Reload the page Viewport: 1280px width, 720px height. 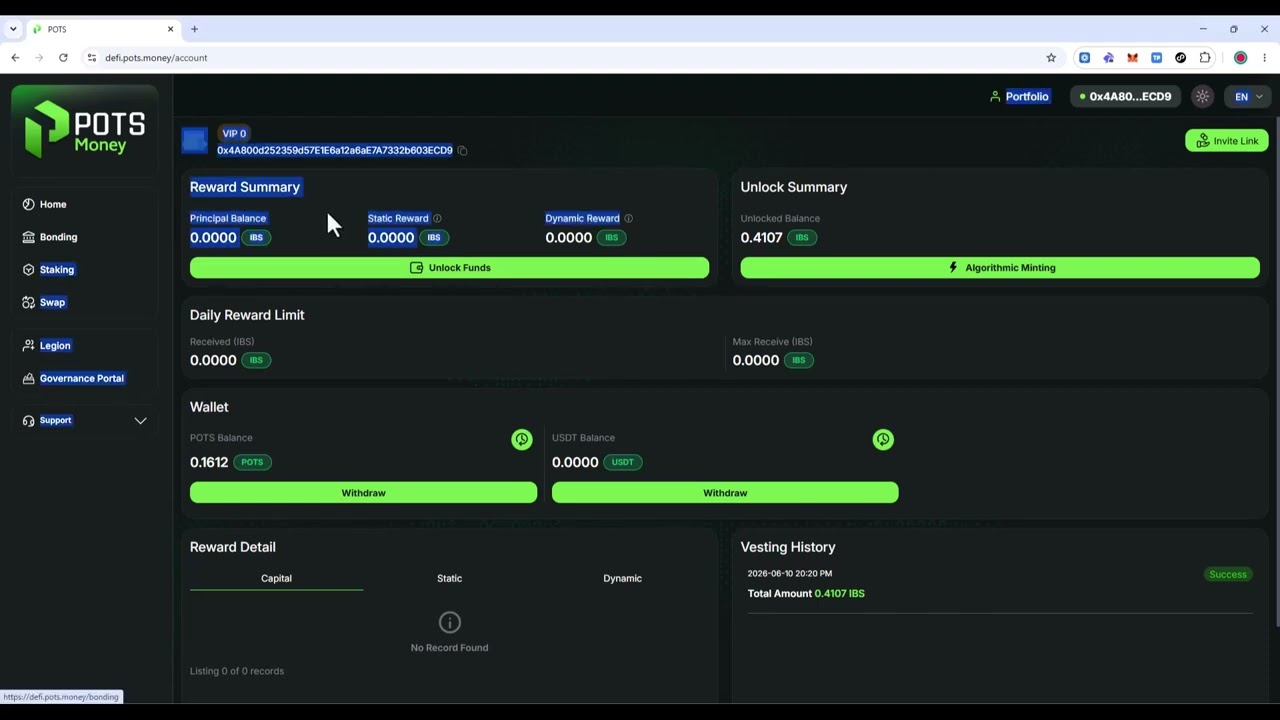63,58
